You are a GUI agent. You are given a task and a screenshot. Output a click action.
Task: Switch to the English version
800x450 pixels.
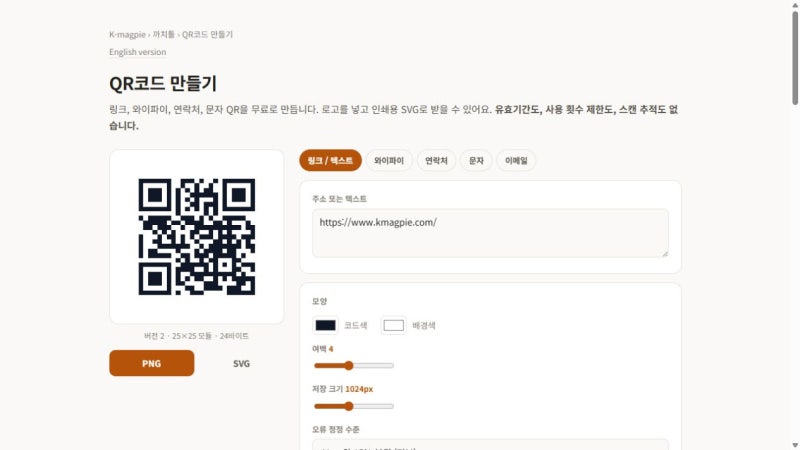tap(137, 52)
